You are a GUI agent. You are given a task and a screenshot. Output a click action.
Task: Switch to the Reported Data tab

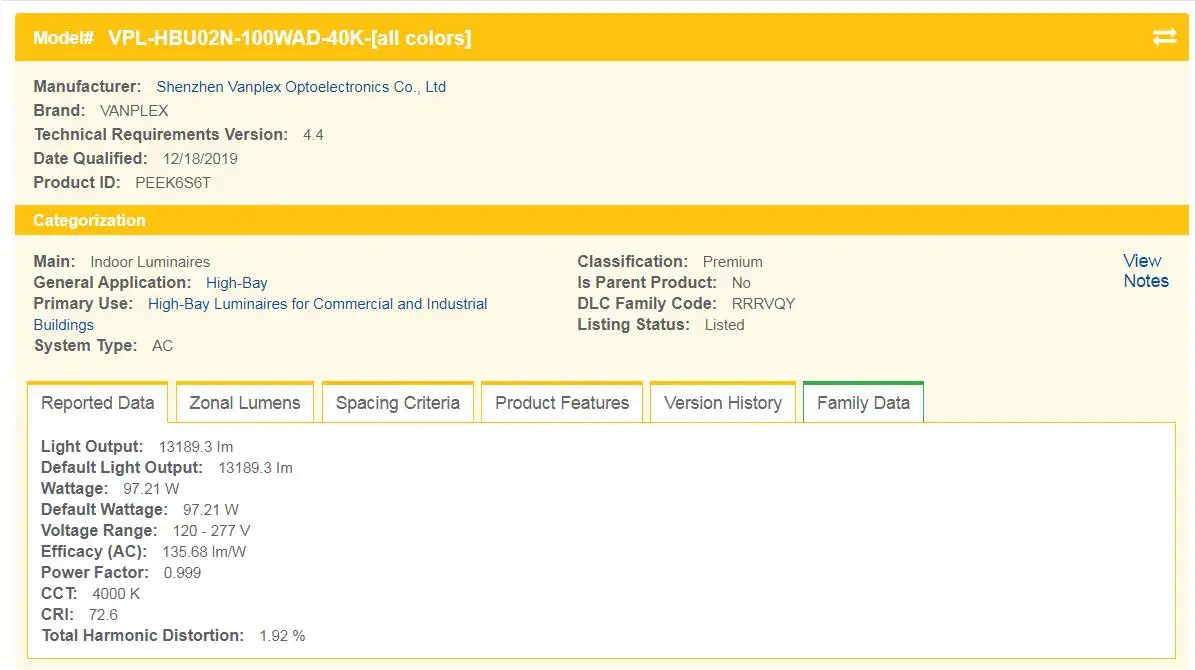98,403
